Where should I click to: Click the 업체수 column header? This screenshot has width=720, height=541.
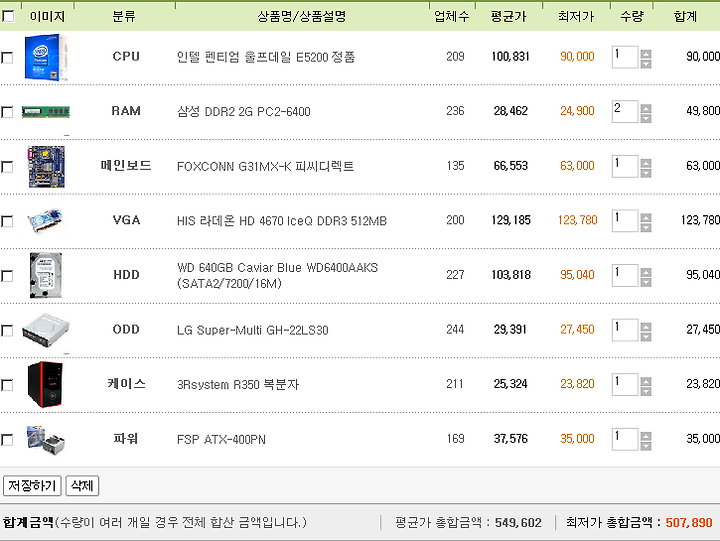[x=452, y=17]
